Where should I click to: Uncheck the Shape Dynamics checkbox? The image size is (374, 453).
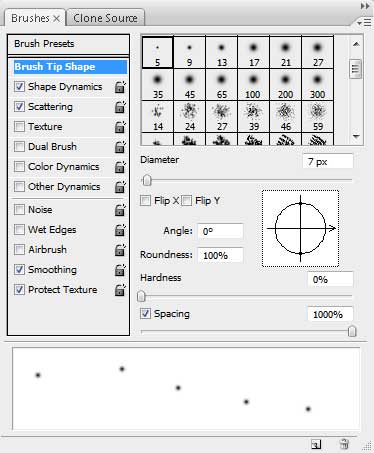19,87
